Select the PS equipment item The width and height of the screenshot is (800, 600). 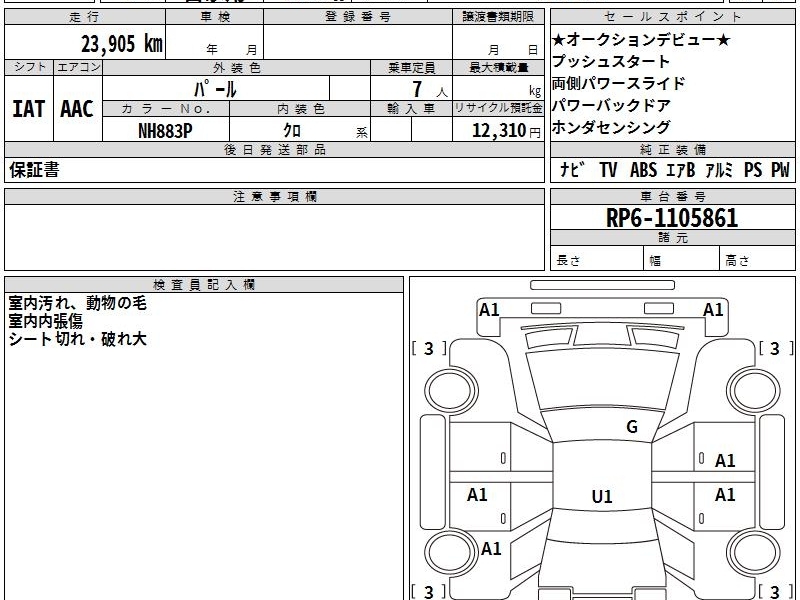[x=753, y=170]
